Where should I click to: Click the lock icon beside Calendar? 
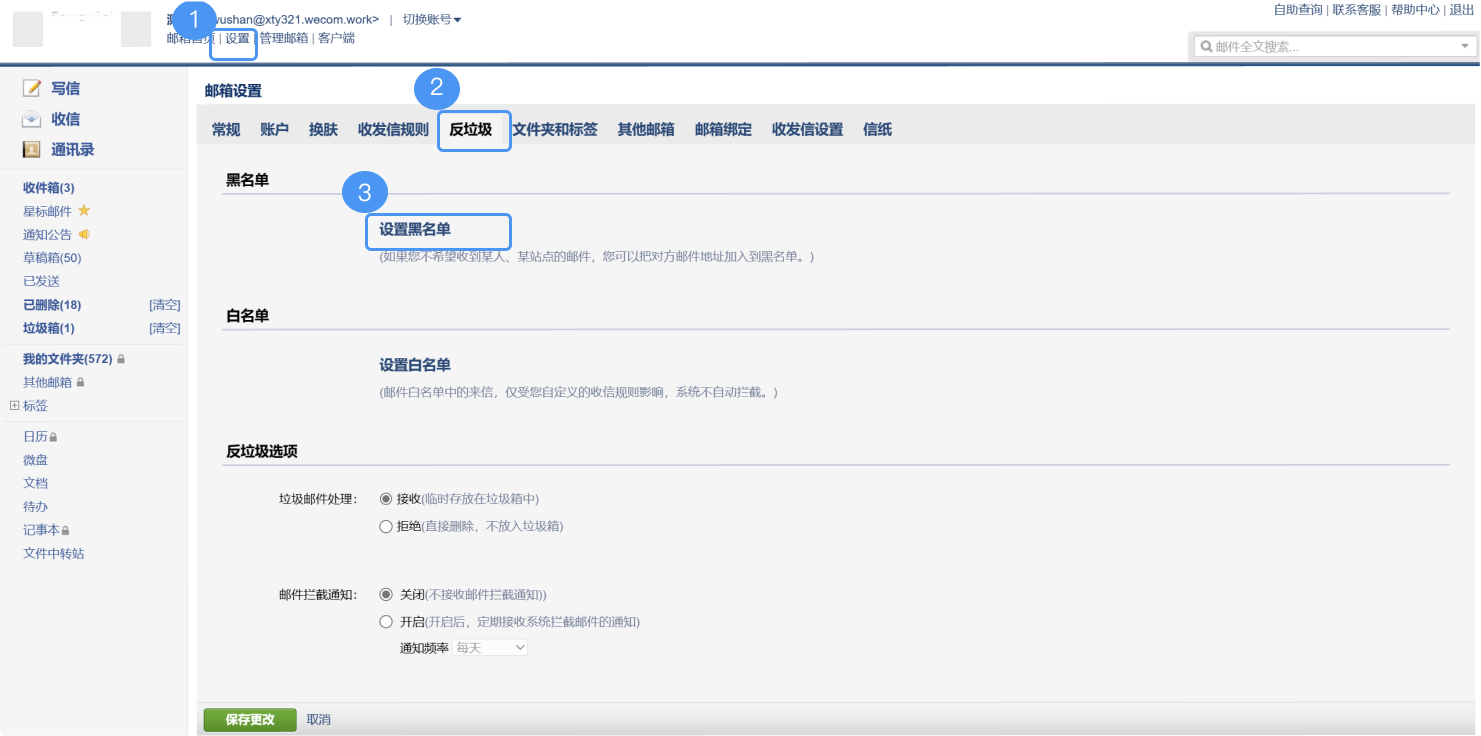tap(54, 437)
